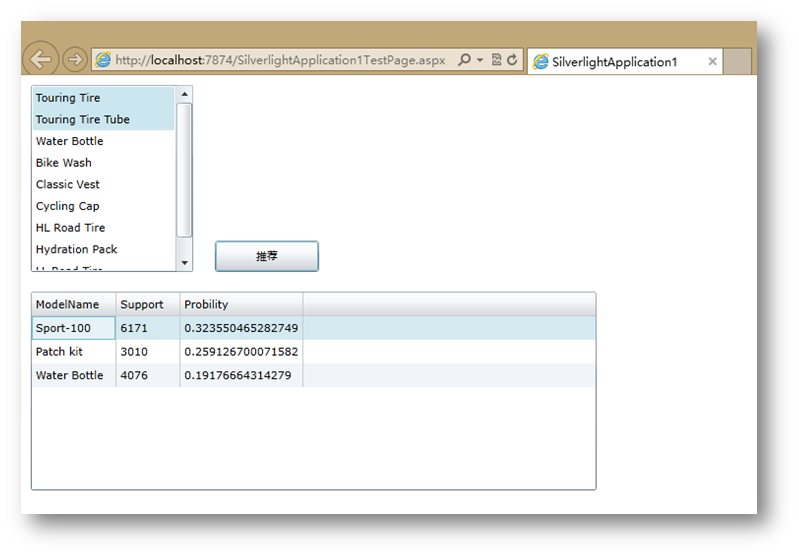Click the product list scrollbar thumb

click(x=184, y=170)
